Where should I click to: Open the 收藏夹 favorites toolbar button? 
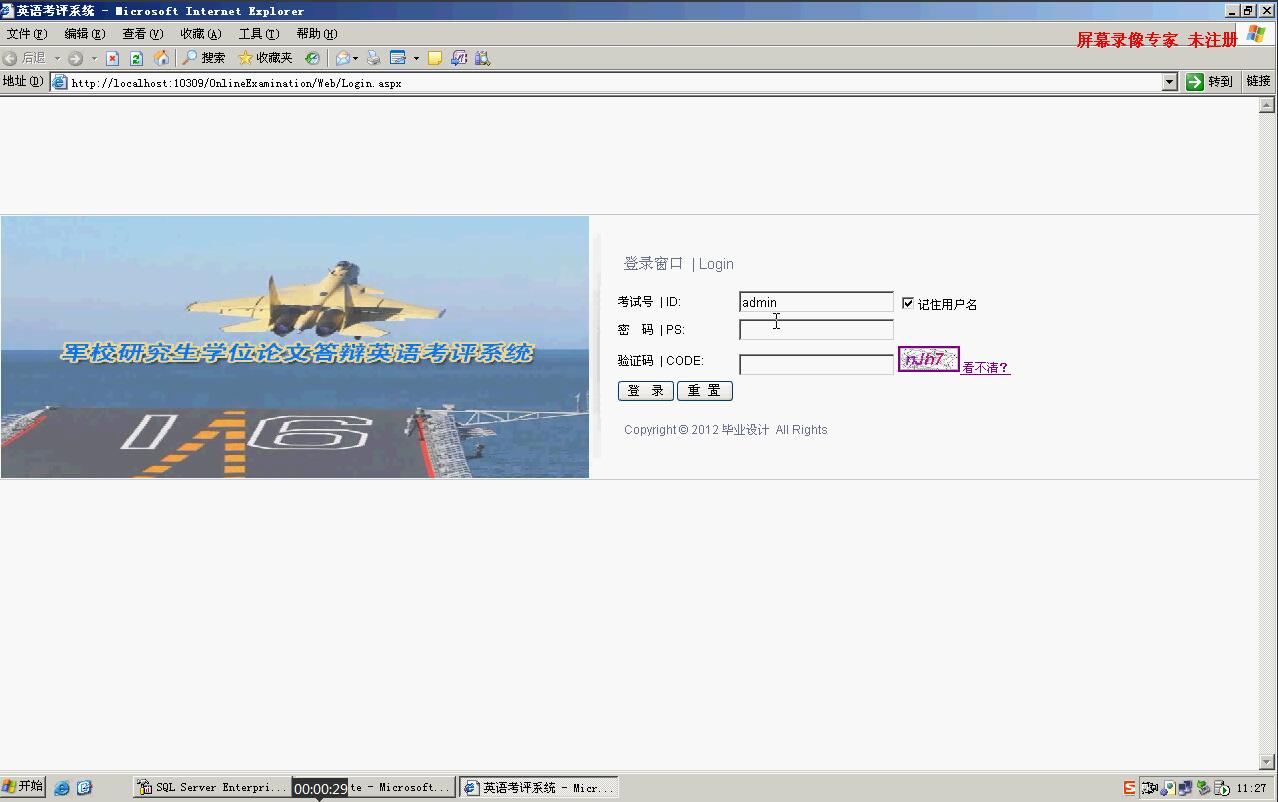[265, 58]
